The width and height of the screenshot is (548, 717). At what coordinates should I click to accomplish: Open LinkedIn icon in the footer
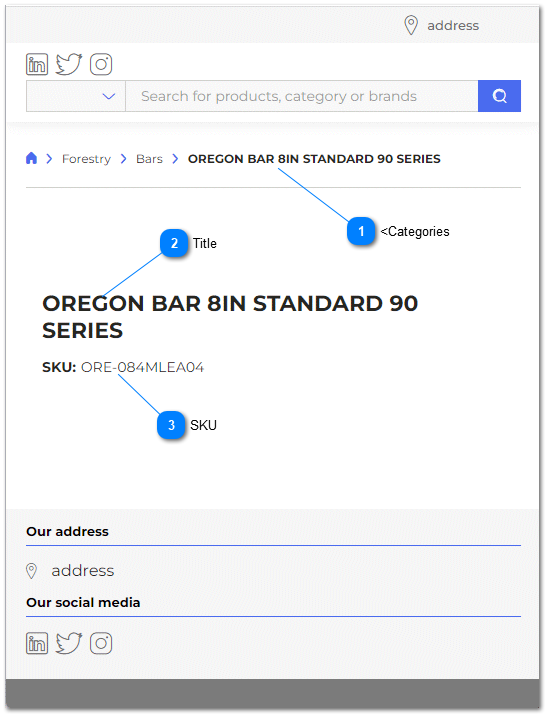(37, 643)
